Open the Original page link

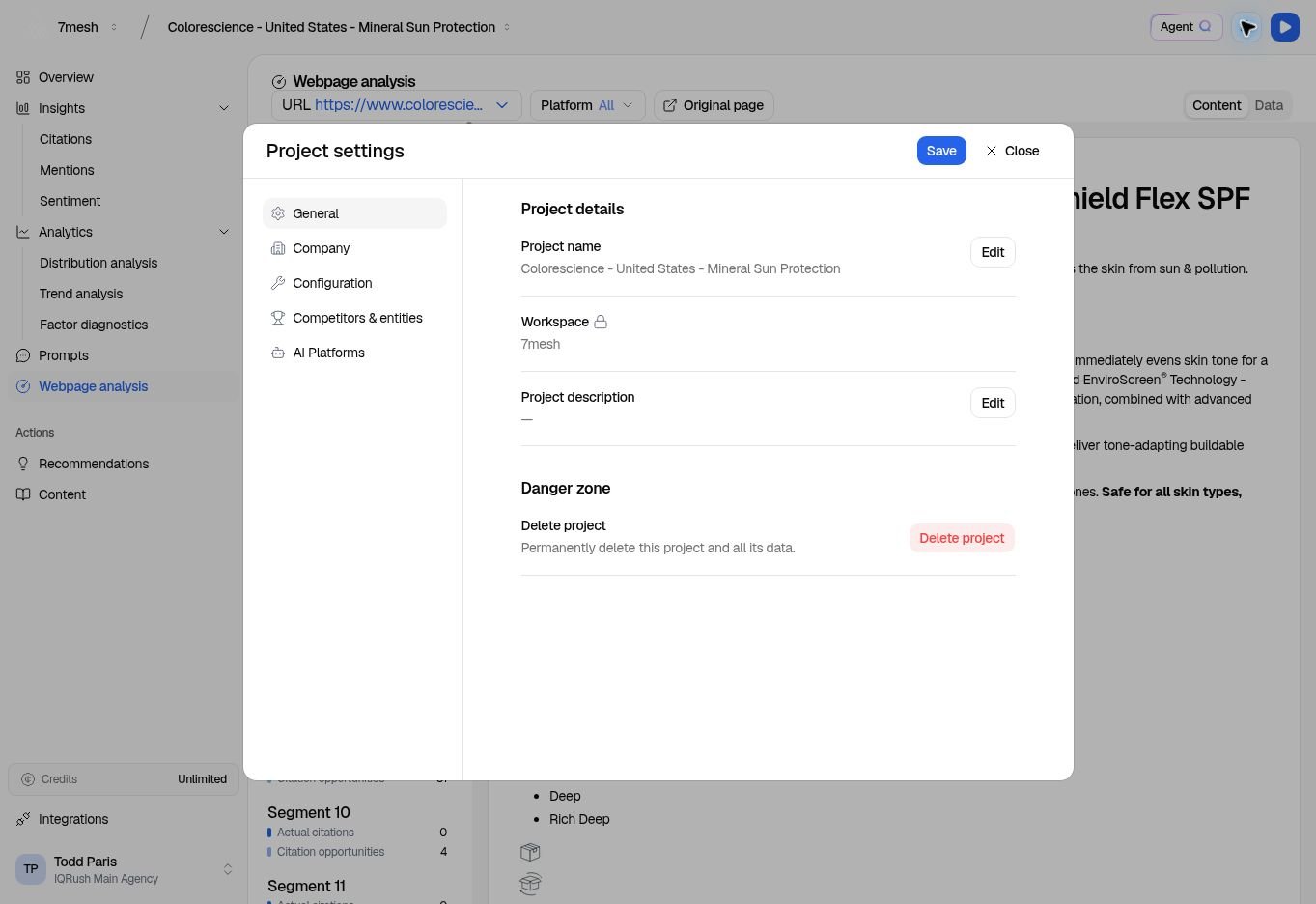tap(714, 105)
